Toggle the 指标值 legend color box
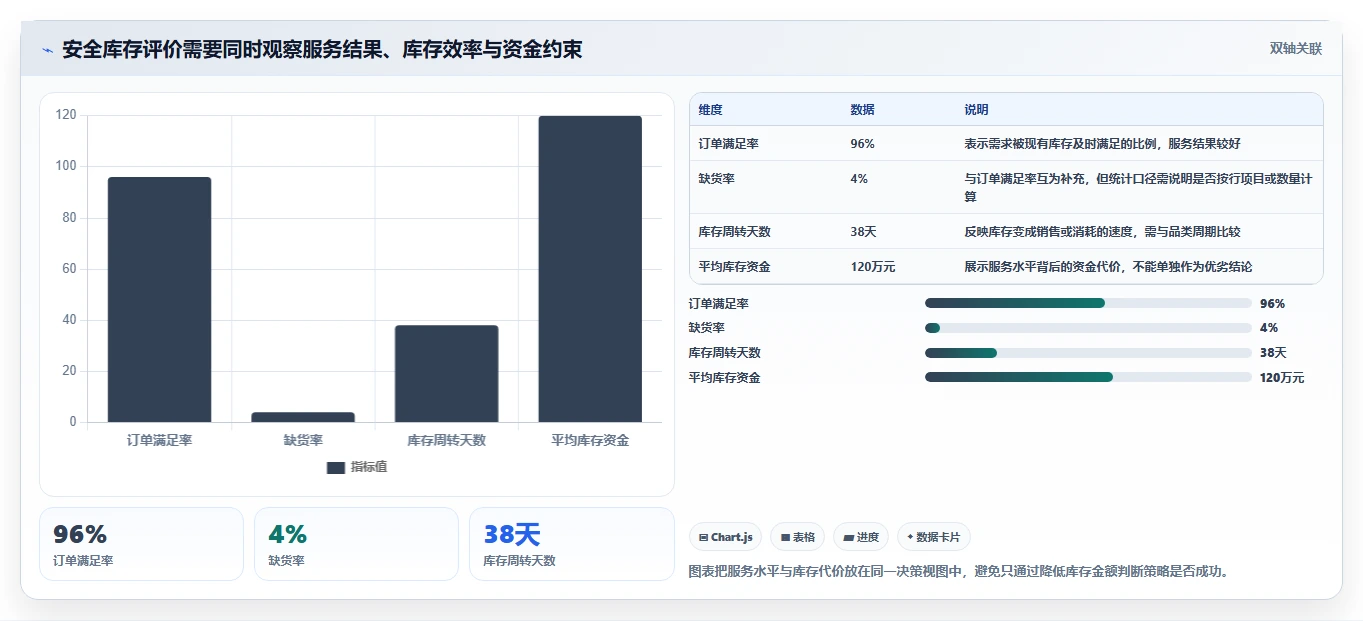Screen dimensions: 1363x621 tap(336, 467)
